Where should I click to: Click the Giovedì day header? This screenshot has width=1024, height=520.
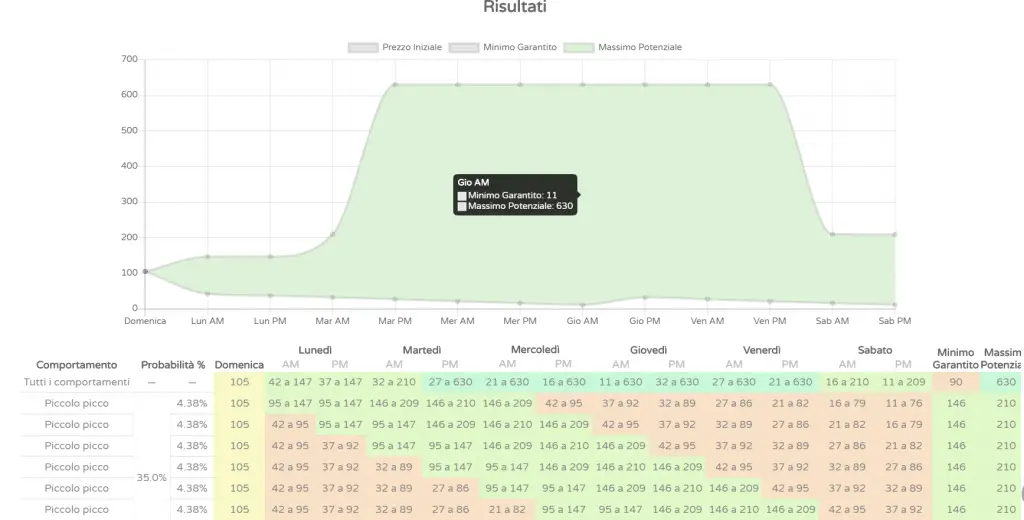coord(648,350)
